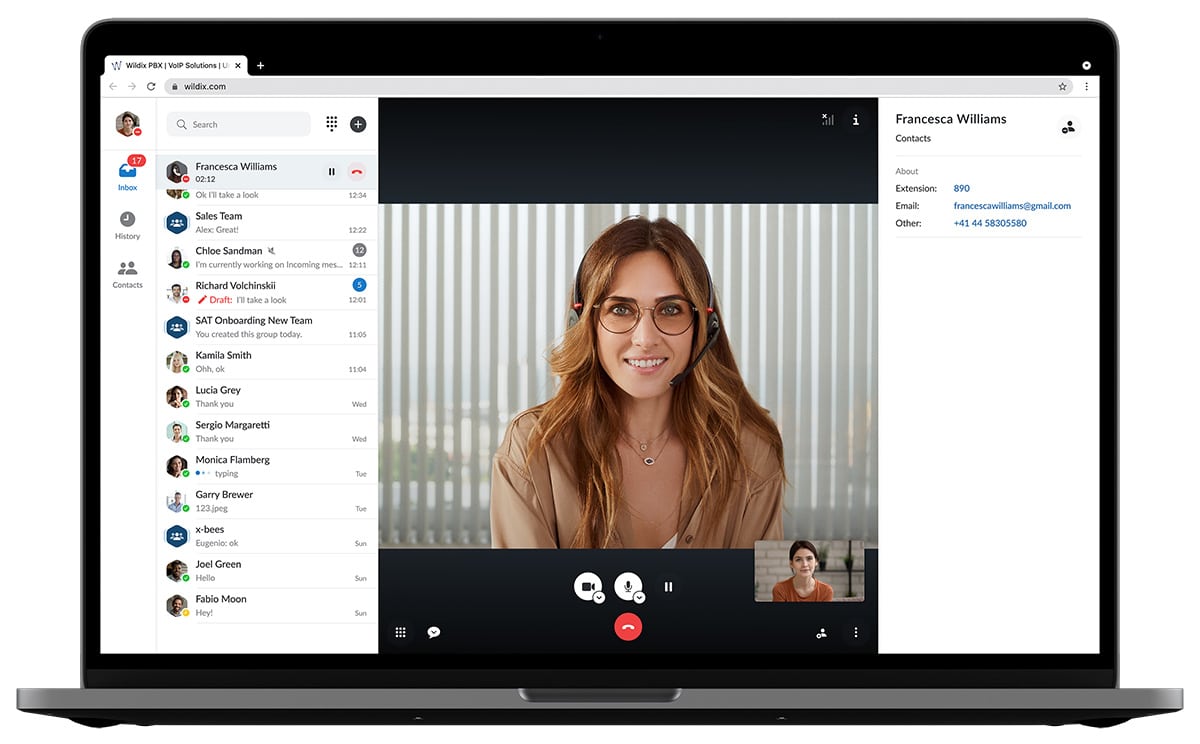End the call with the red hangup button
1200x744 pixels.
click(x=628, y=627)
